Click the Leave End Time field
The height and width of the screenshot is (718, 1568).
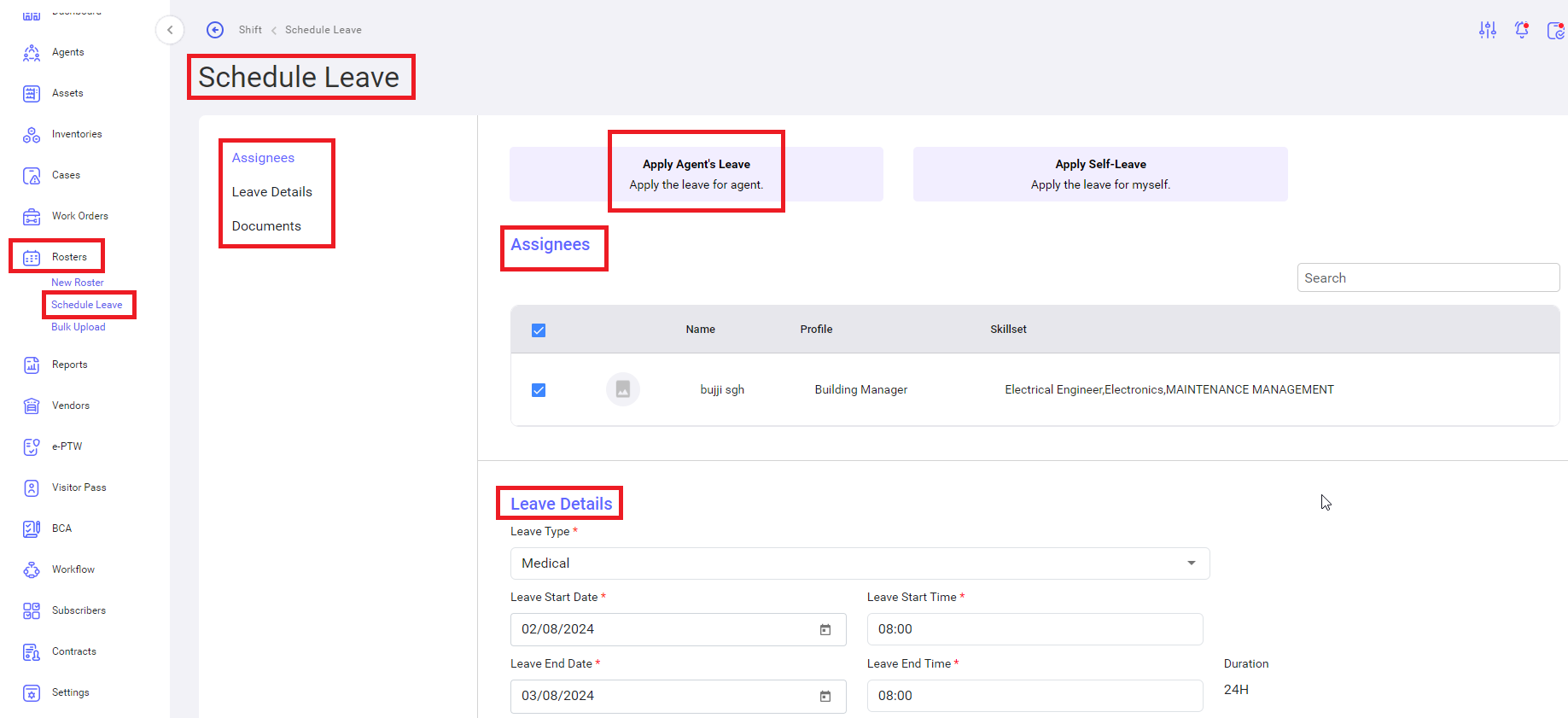(x=1035, y=696)
